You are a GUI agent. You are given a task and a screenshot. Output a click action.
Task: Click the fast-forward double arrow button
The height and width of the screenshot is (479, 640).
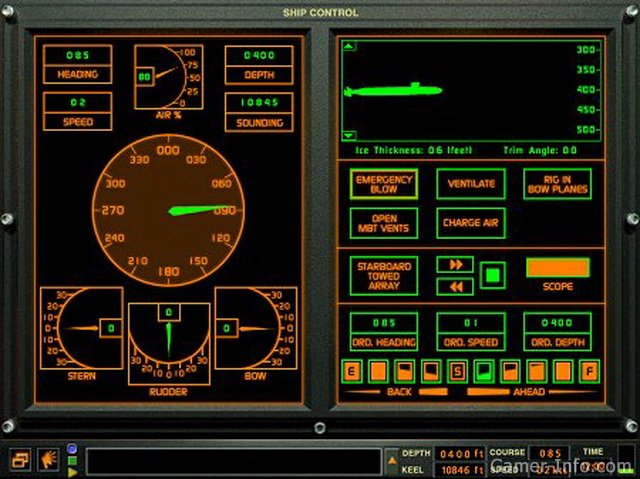455,265
